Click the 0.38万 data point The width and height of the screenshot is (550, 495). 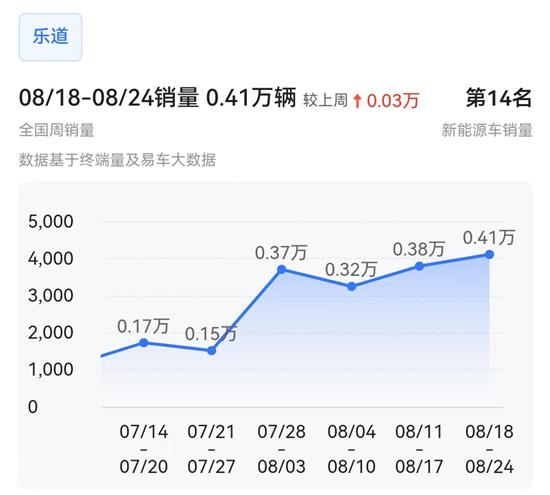pyautogui.click(x=419, y=267)
